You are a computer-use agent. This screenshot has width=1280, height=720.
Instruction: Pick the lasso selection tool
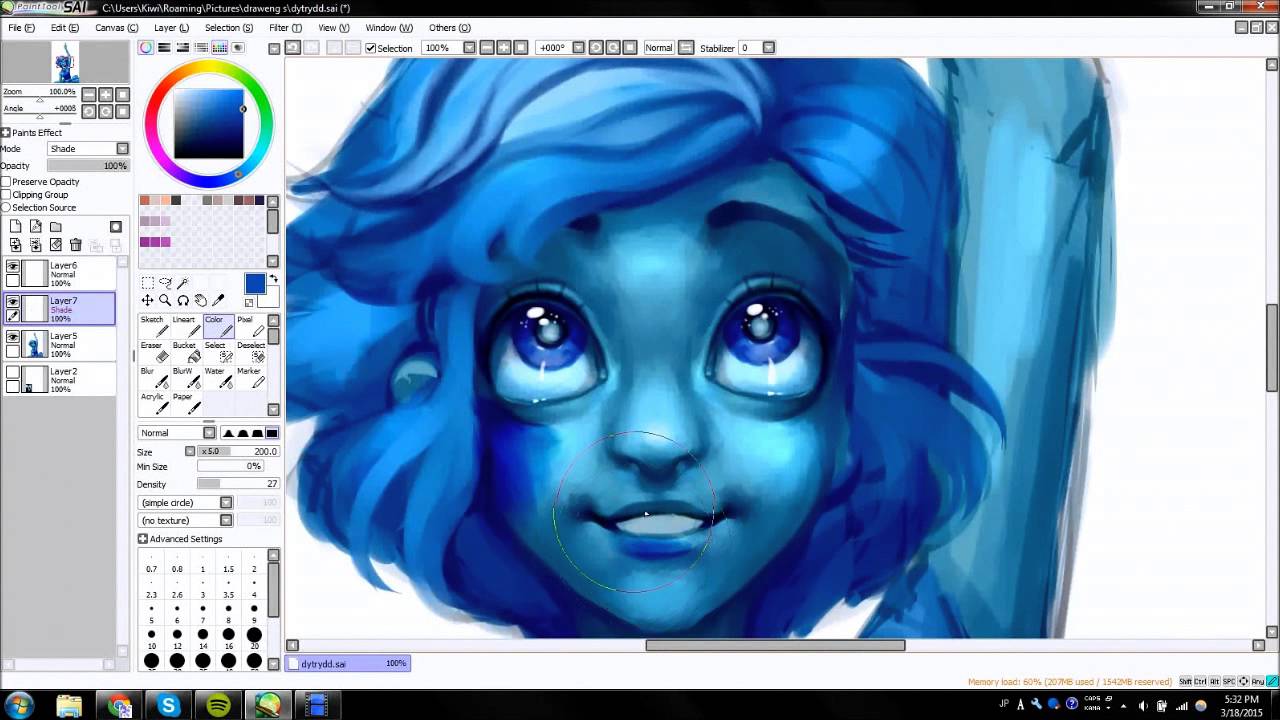tap(165, 283)
